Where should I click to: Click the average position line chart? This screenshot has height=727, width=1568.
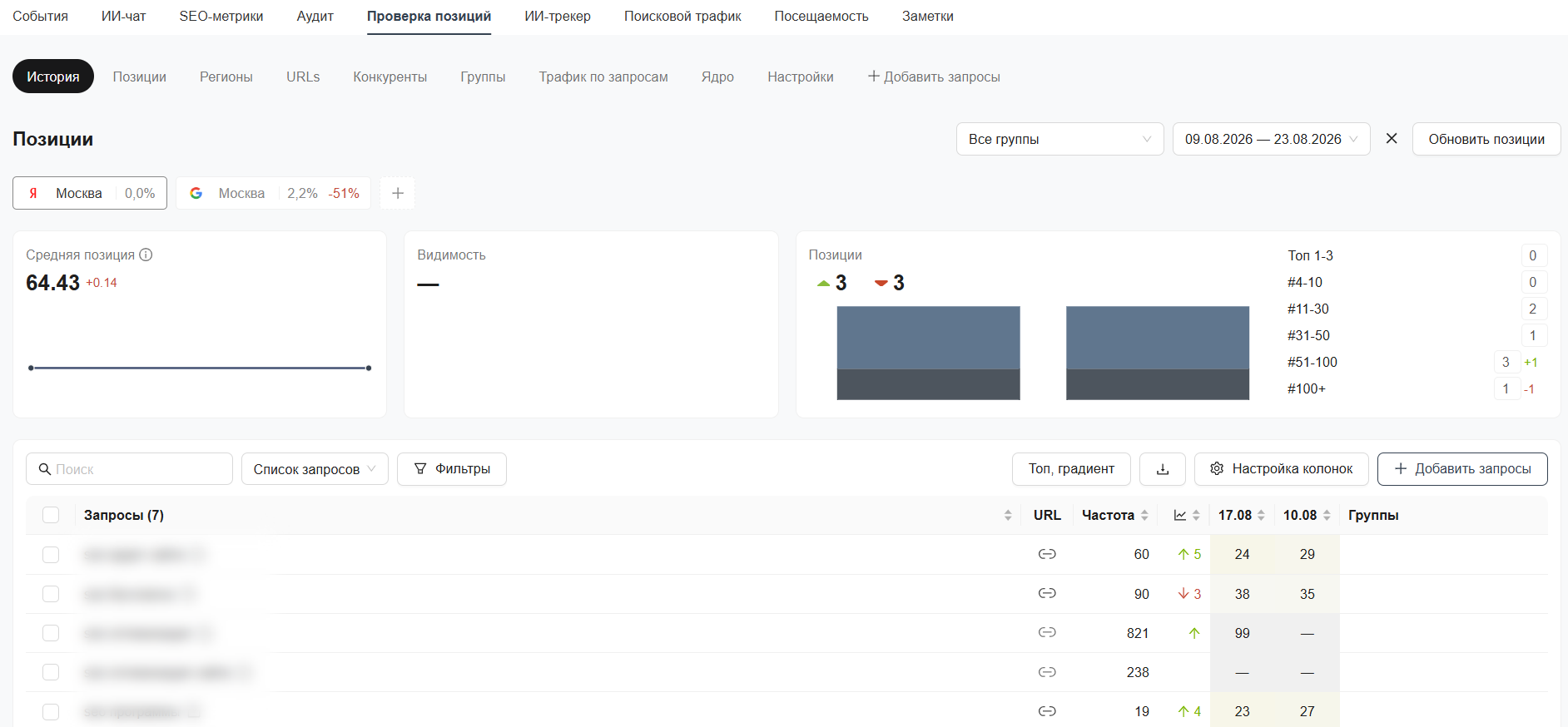coord(200,368)
